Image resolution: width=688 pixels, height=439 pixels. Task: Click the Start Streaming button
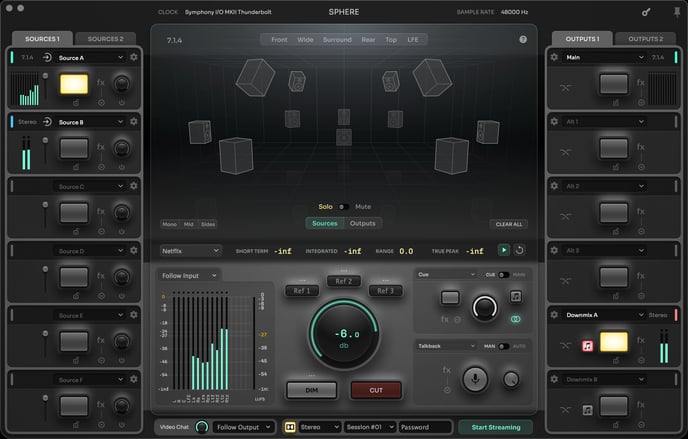coord(495,427)
